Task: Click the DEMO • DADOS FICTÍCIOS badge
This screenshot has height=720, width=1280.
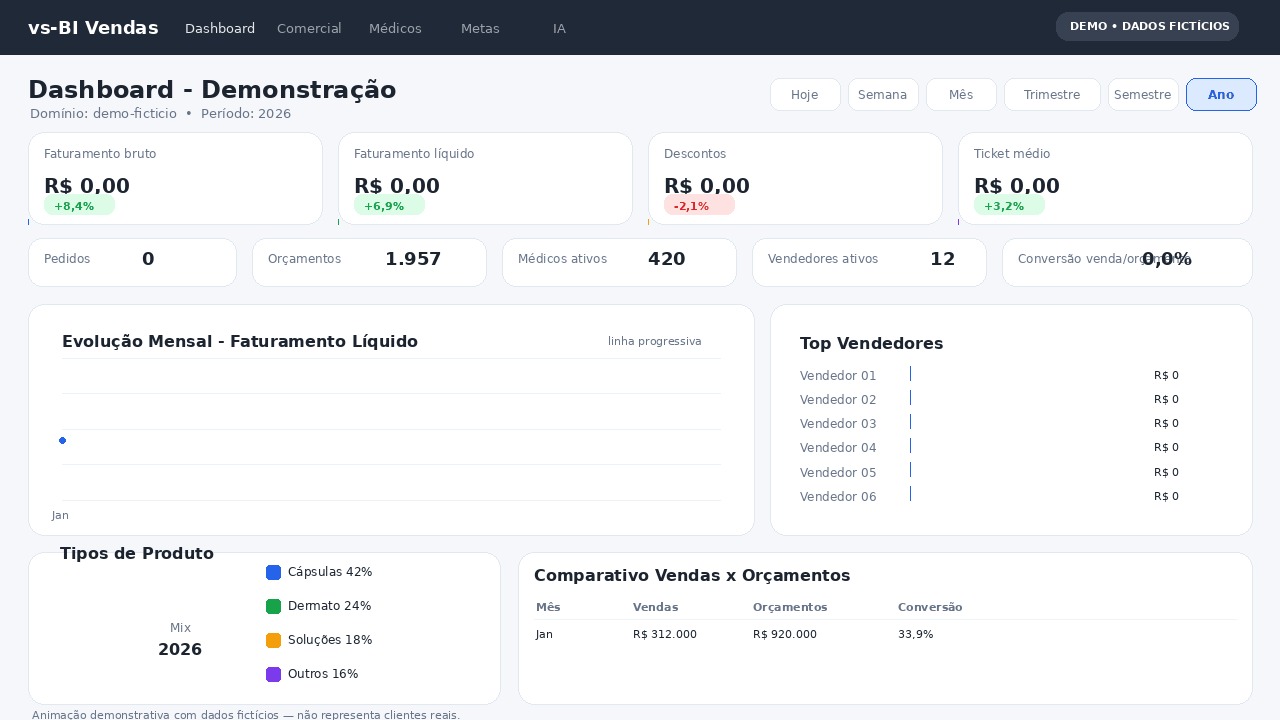Action: coord(1147,26)
